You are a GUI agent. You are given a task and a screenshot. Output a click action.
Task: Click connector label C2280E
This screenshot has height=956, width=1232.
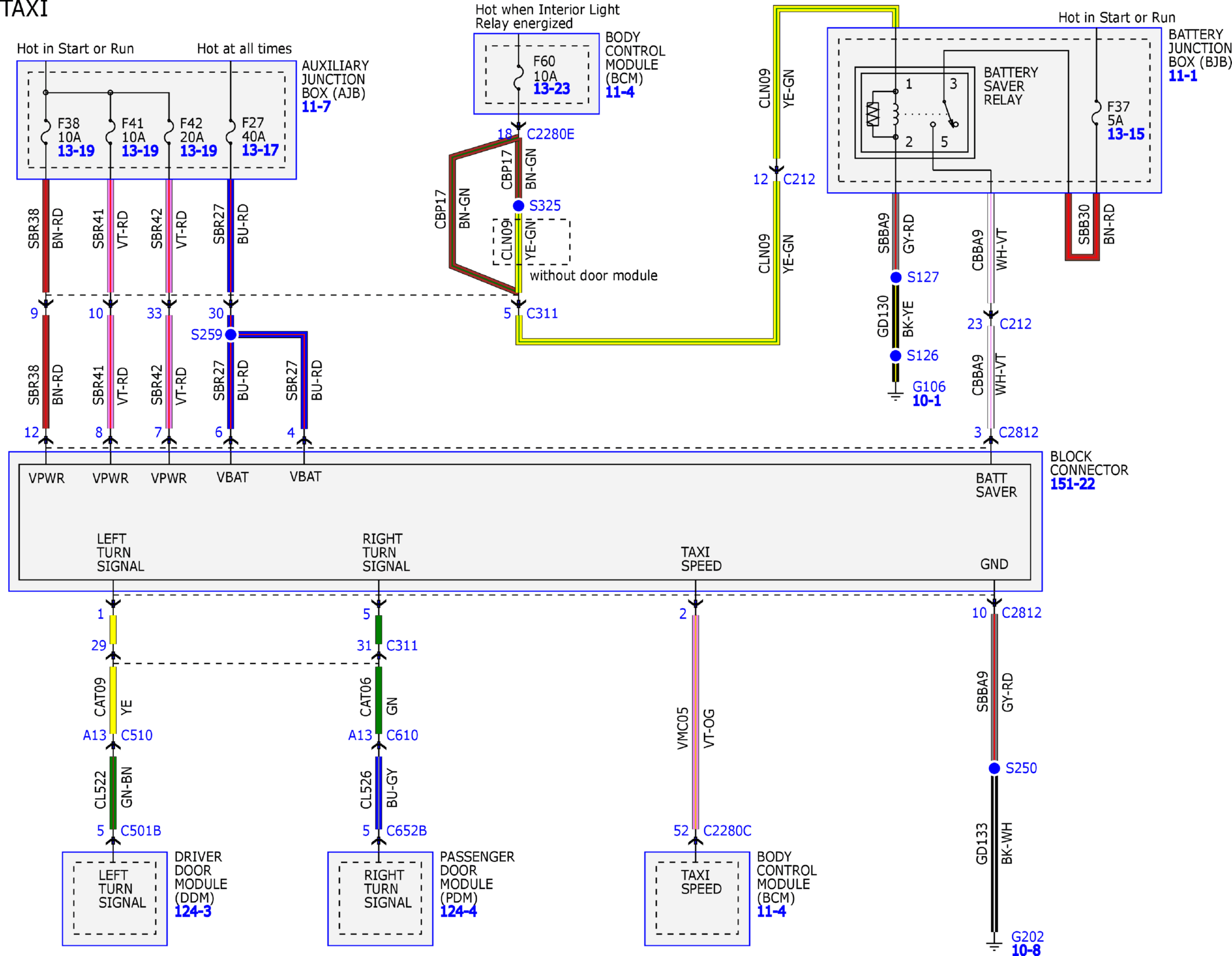coord(550,134)
